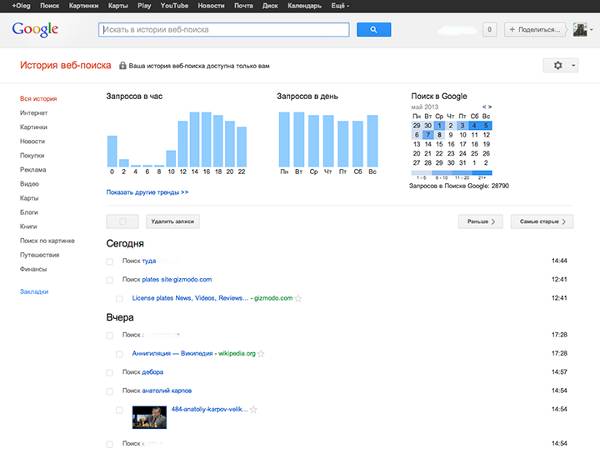
Task: Open the 'Поделиться' share box
Action: click(535, 29)
